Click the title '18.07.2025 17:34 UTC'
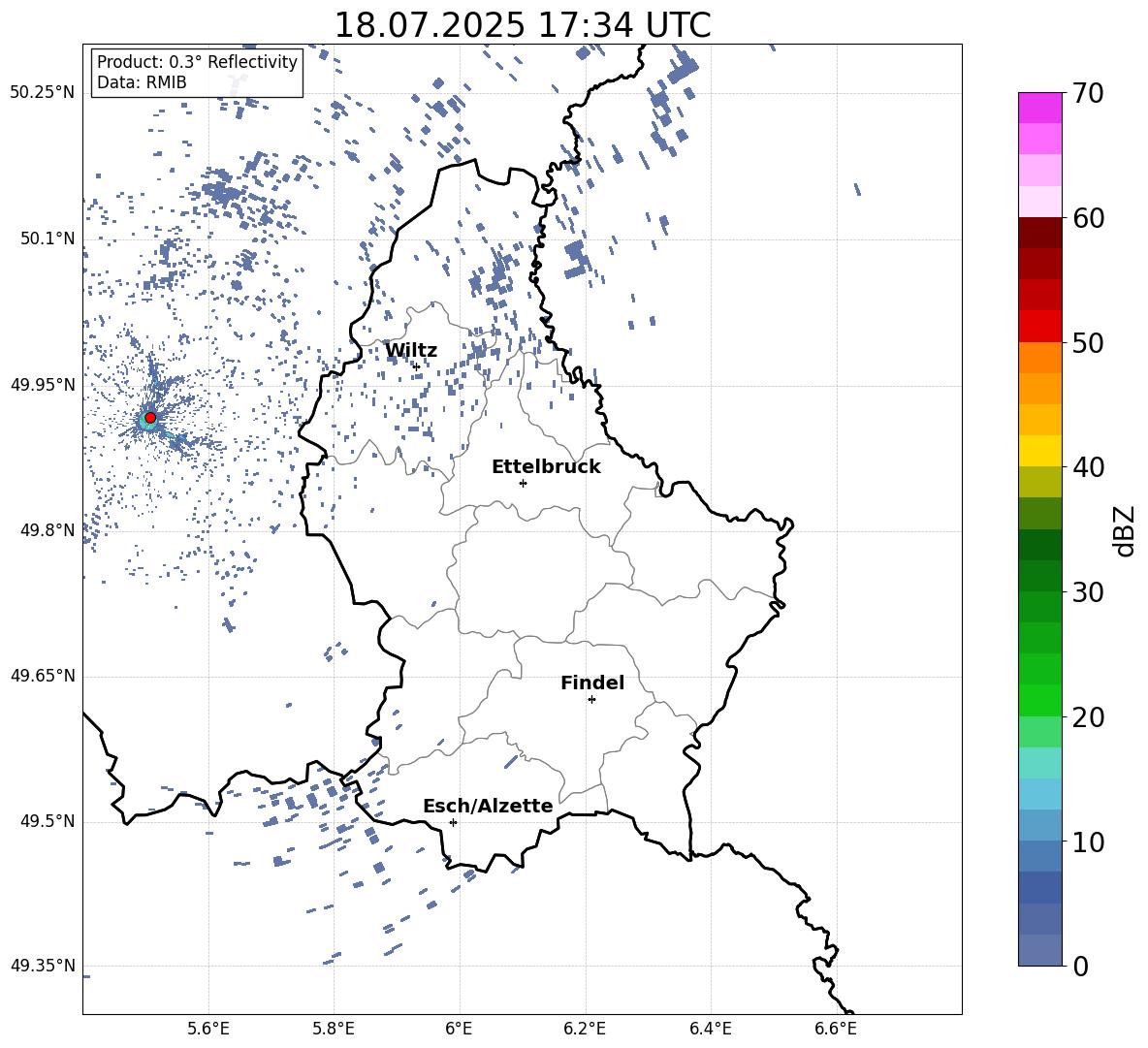This screenshot has height=1048, width=1148. (x=523, y=25)
